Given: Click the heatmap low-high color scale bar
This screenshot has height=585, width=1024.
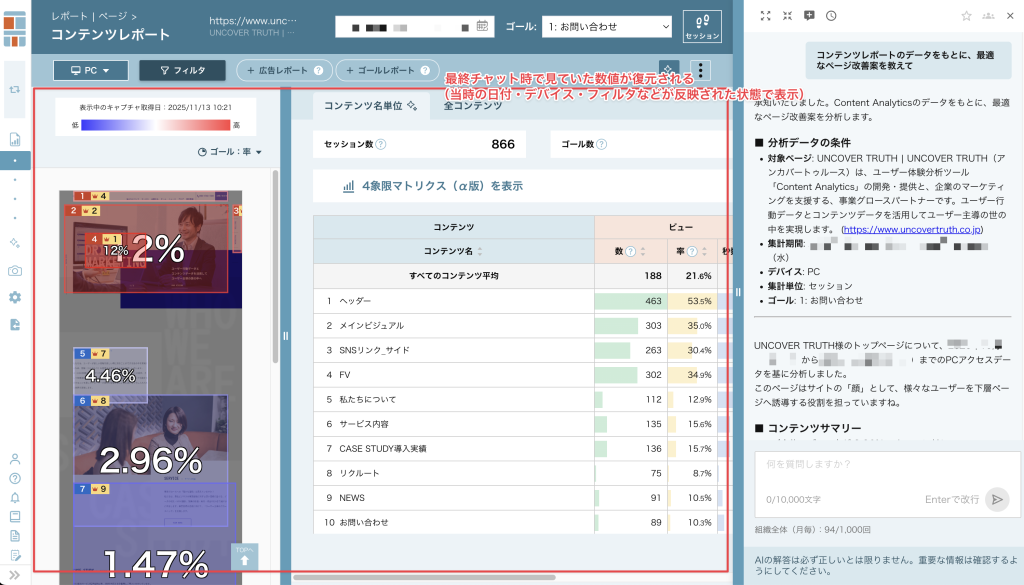Looking at the screenshot, I should 156,125.
